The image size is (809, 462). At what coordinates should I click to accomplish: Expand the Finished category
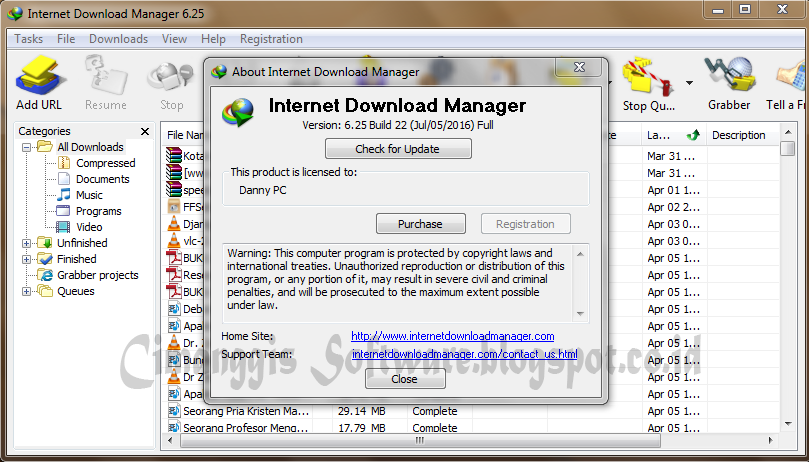tap(26, 259)
